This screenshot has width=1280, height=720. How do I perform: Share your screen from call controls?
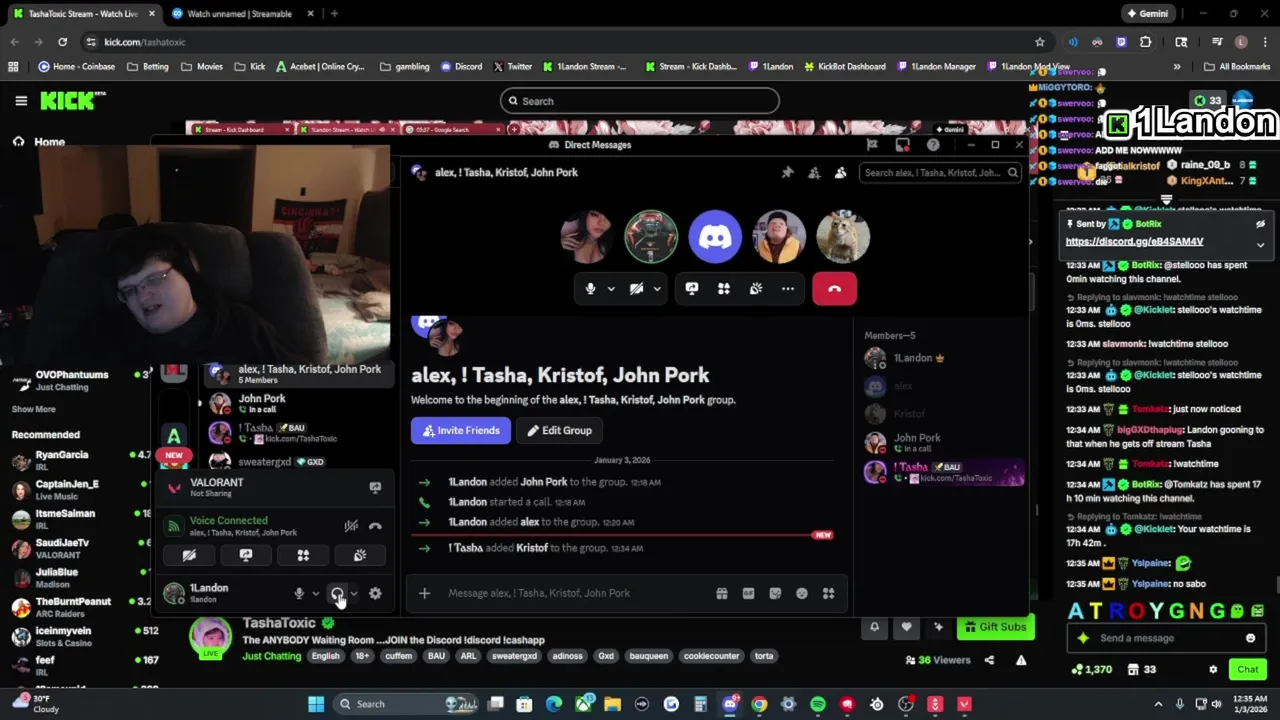pyautogui.click(x=691, y=289)
